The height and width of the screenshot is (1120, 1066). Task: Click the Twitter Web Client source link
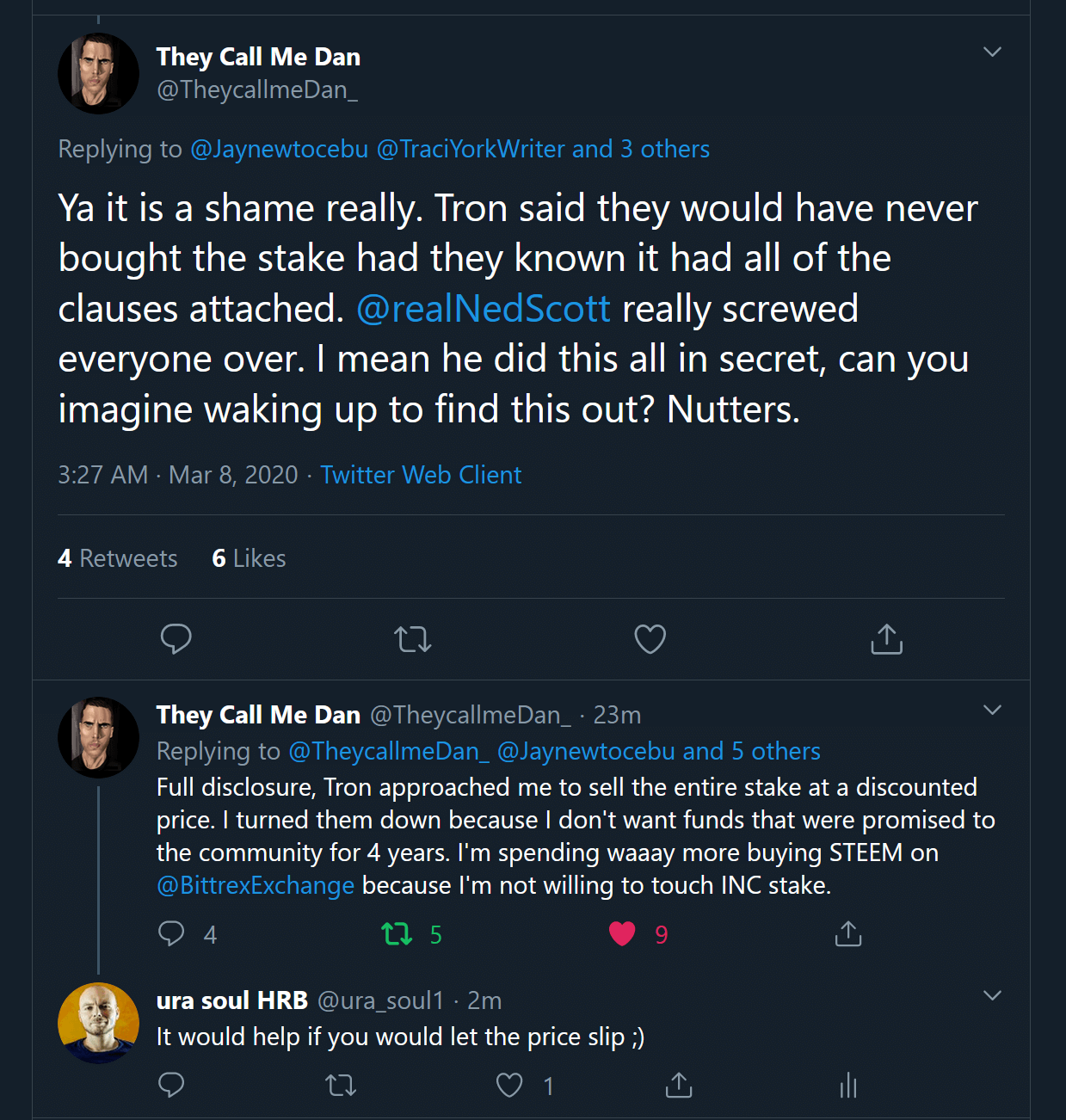pos(421,476)
